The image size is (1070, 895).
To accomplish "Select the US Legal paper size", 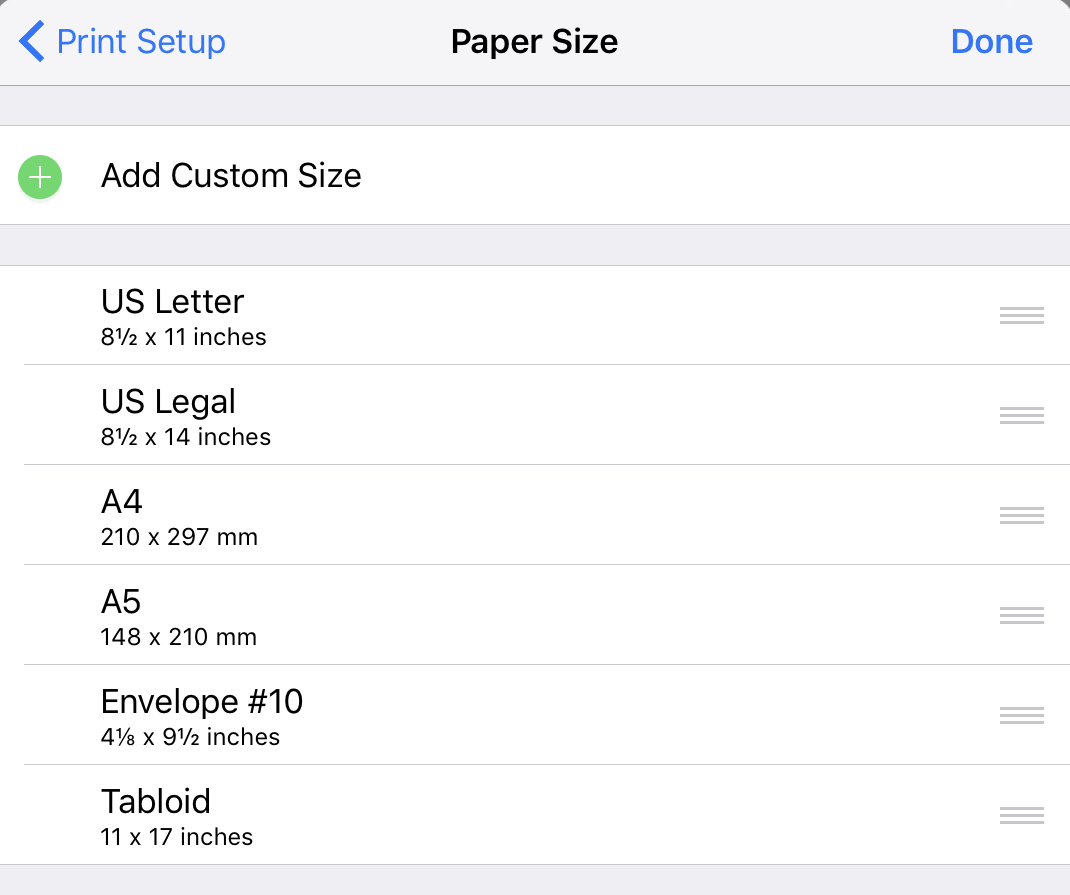I will point(535,415).
